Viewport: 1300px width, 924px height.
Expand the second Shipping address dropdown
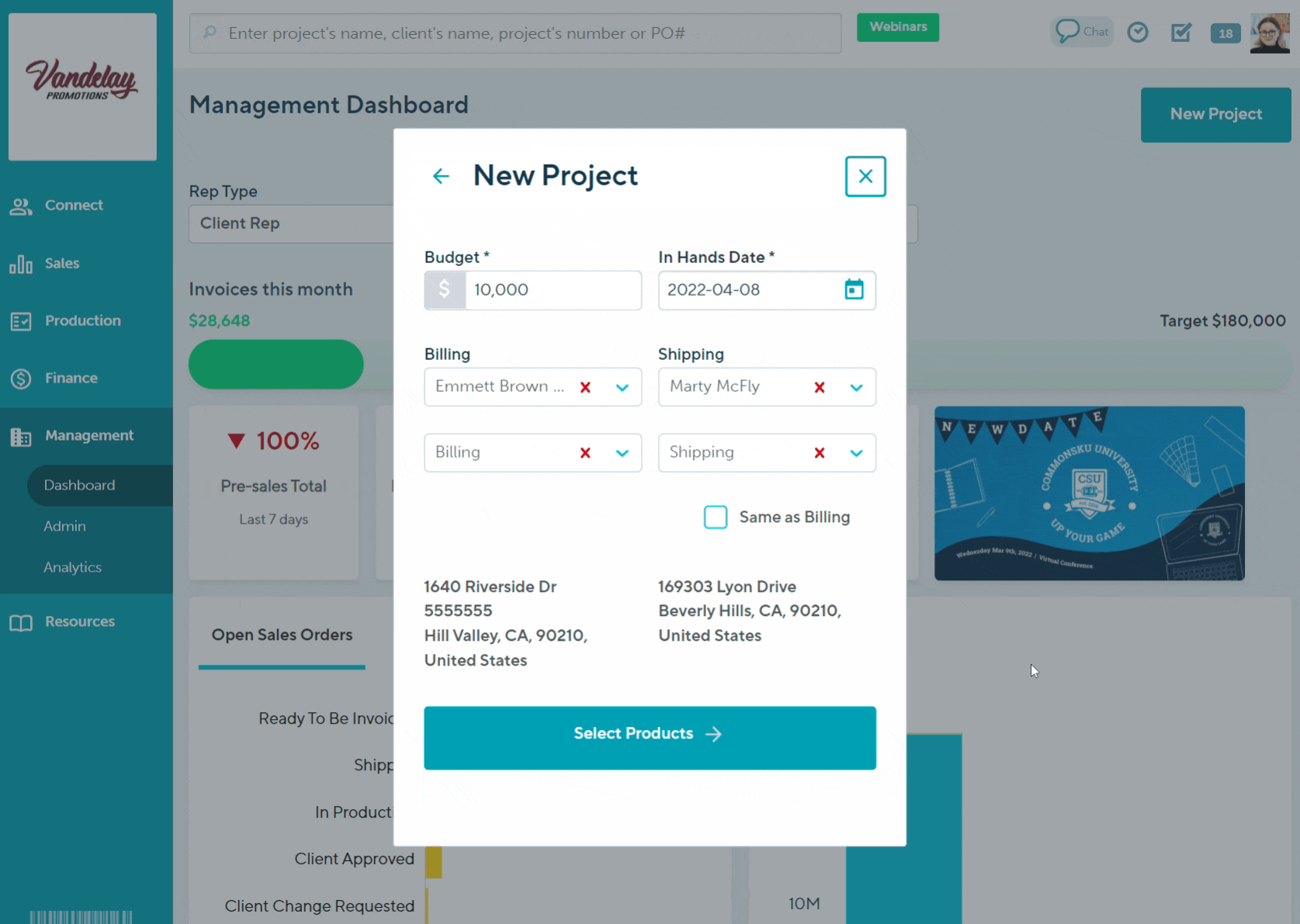coord(856,453)
